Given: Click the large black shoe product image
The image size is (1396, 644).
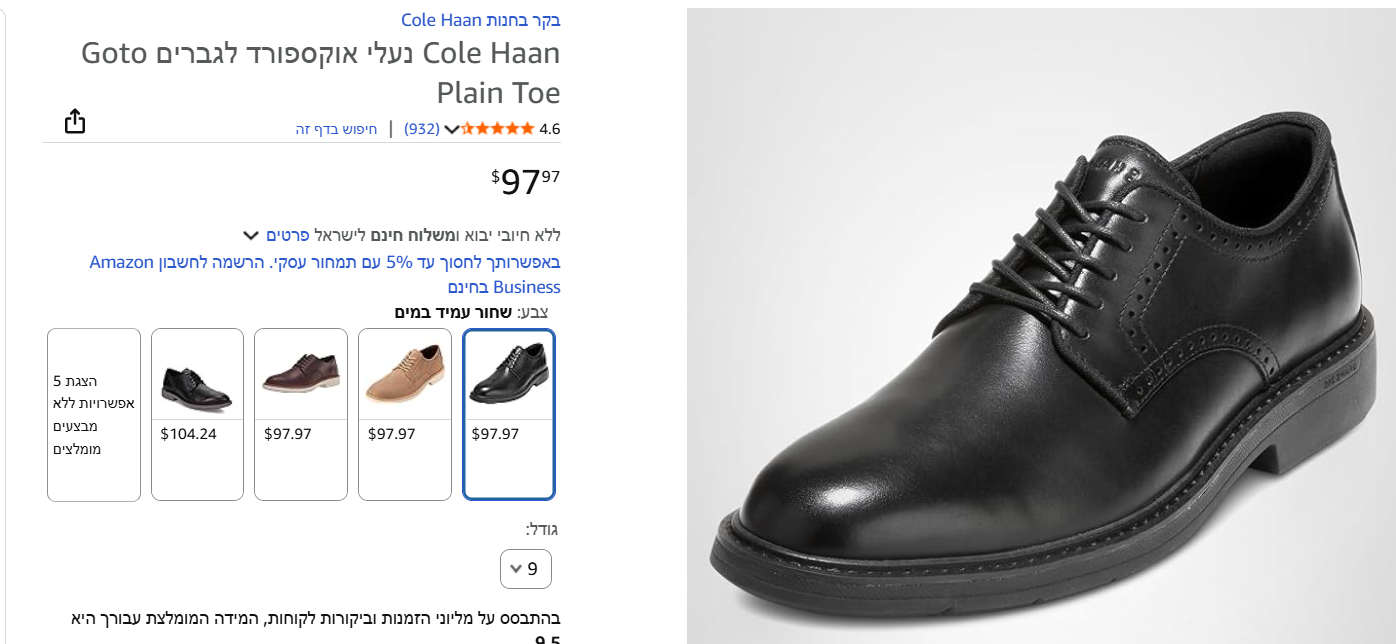Looking at the screenshot, I should [1040, 330].
